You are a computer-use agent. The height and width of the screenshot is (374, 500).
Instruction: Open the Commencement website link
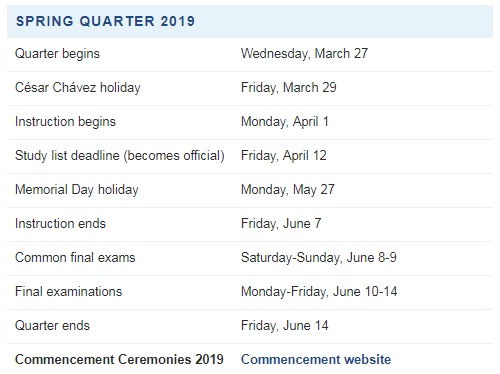point(316,360)
